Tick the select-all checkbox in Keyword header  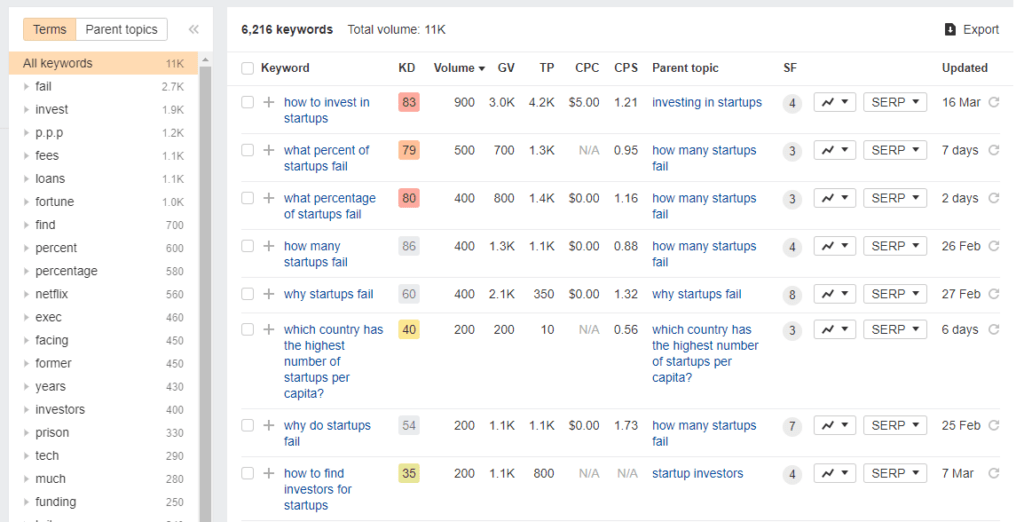247,68
